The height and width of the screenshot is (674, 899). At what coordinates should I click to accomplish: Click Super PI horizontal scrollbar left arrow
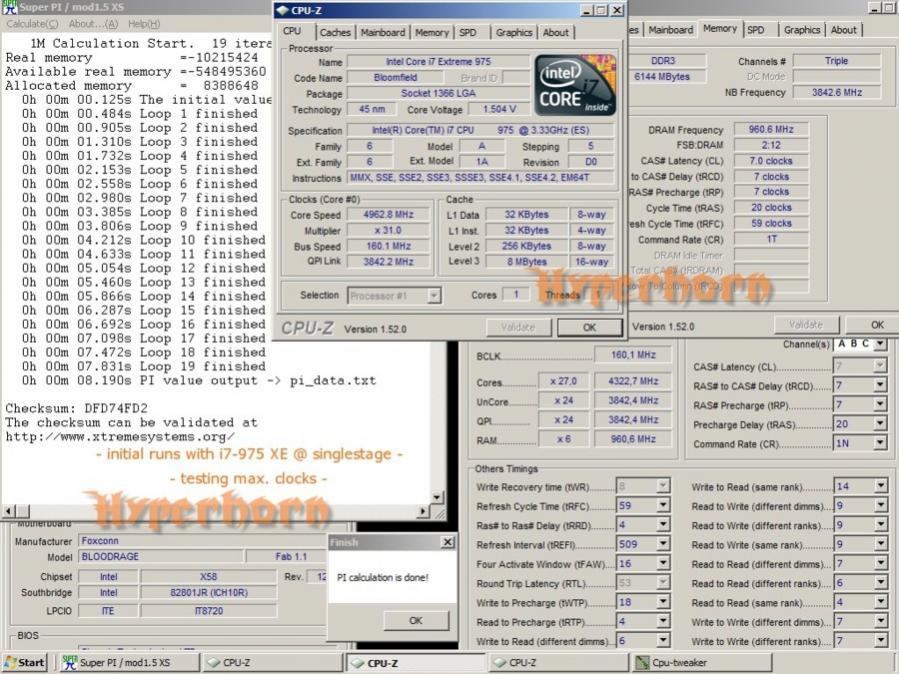9,511
